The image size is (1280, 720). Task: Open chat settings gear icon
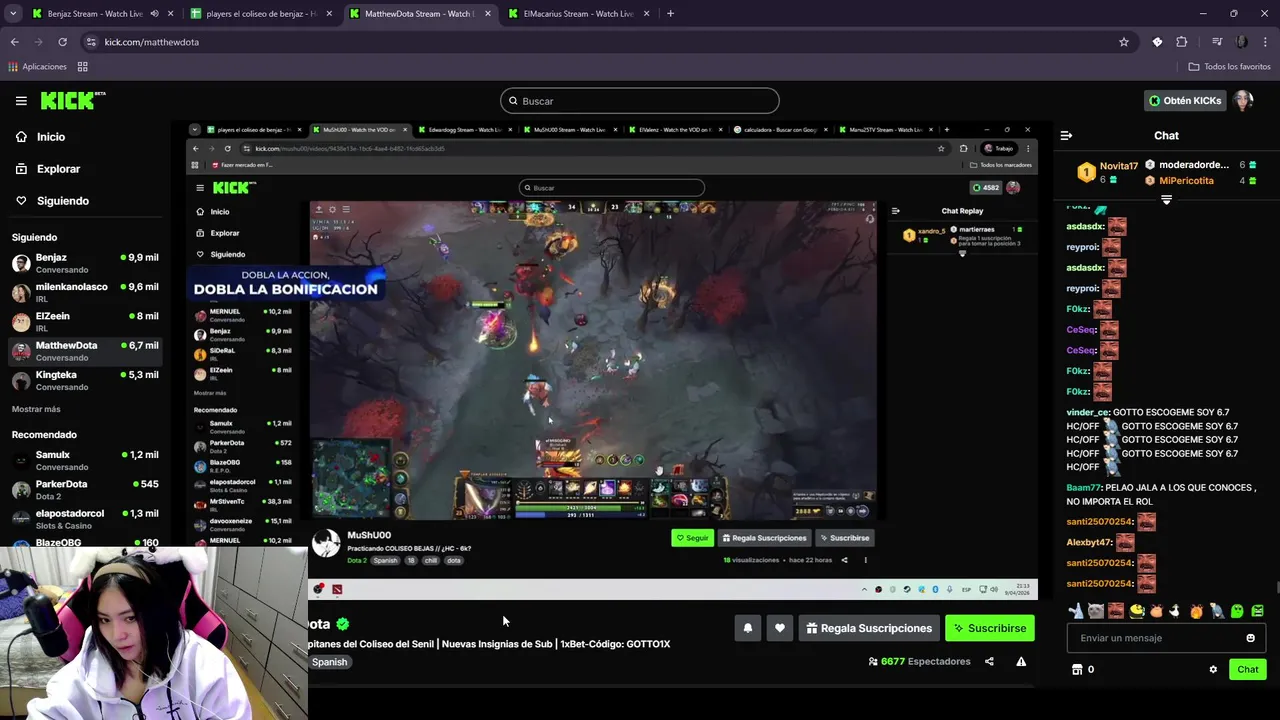coord(1213,669)
